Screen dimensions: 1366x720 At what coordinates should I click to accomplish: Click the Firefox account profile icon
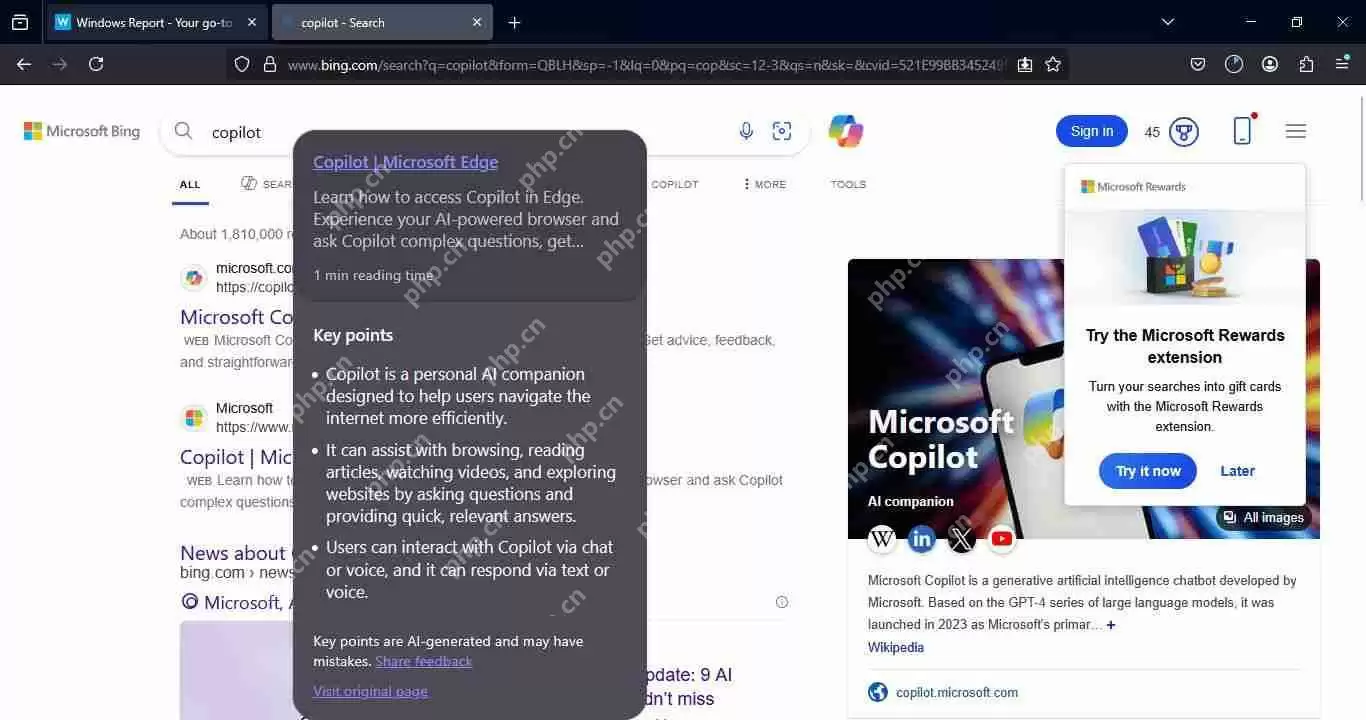coord(1269,64)
